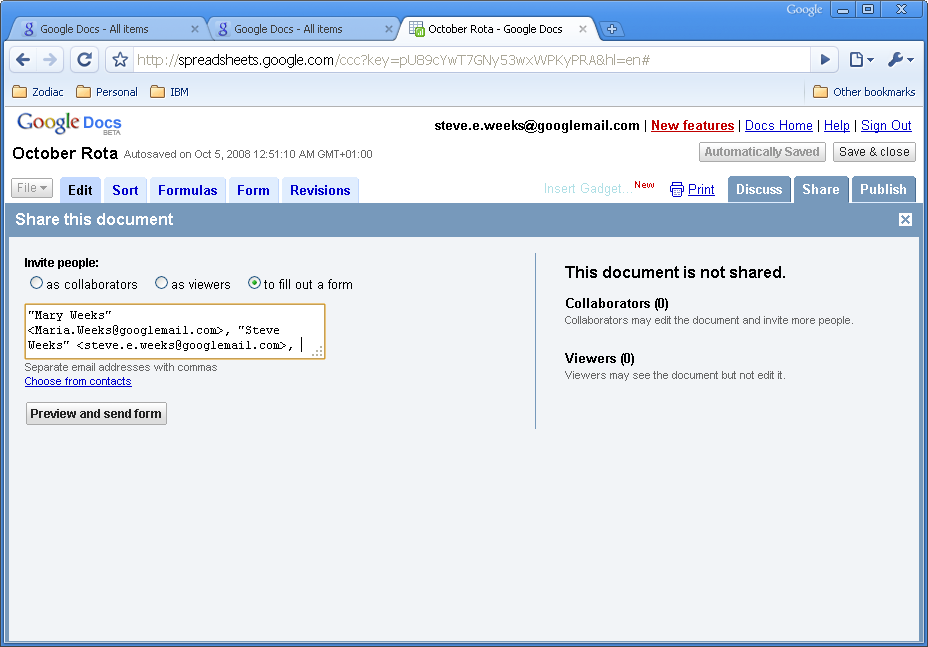The height and width of the screenshot is (647, 928).
Task: Open a new tab with the plus button
Action: pos(612,28)
